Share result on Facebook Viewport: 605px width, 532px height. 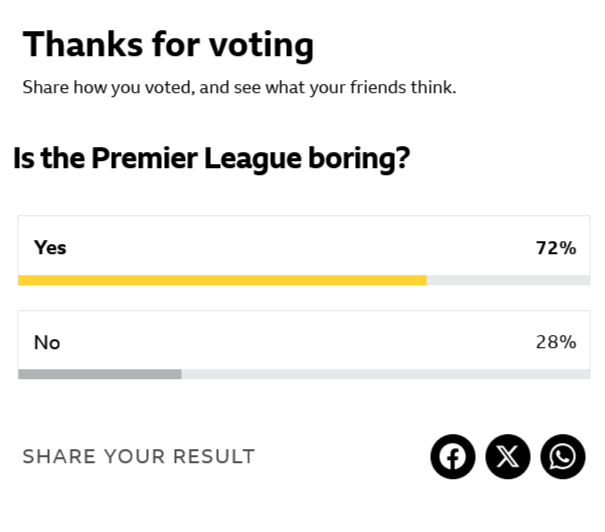453,456
